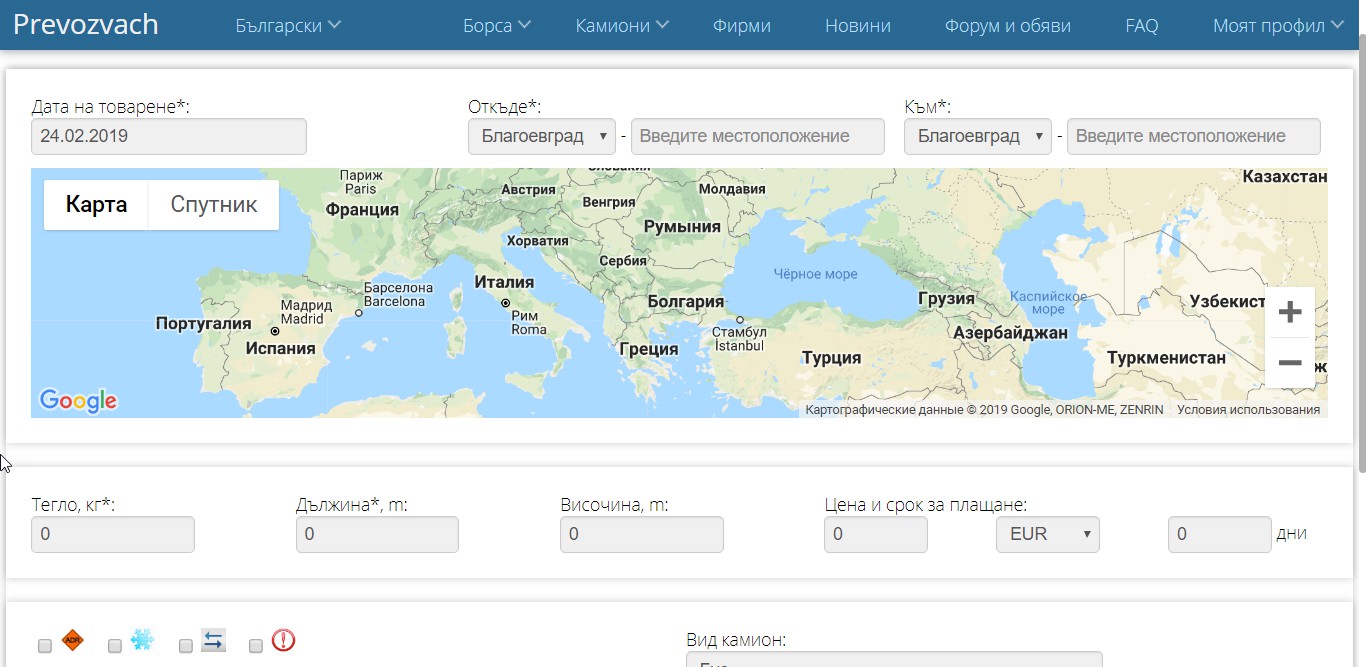
Task: Click the Вид камион label
Action: click(736, 640)
